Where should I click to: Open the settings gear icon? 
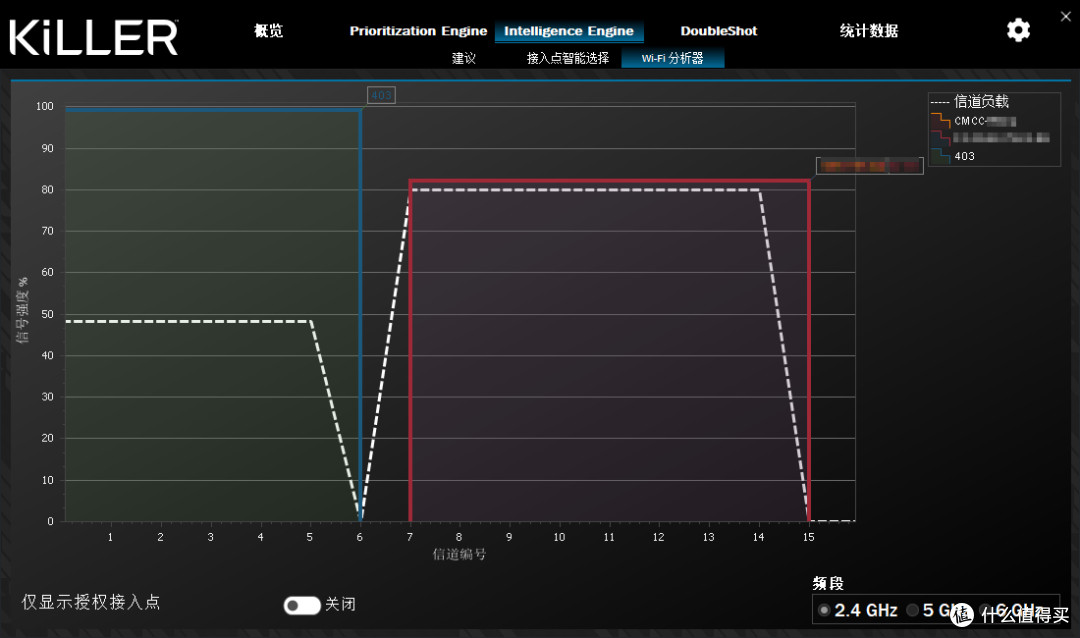(1018, 30)
